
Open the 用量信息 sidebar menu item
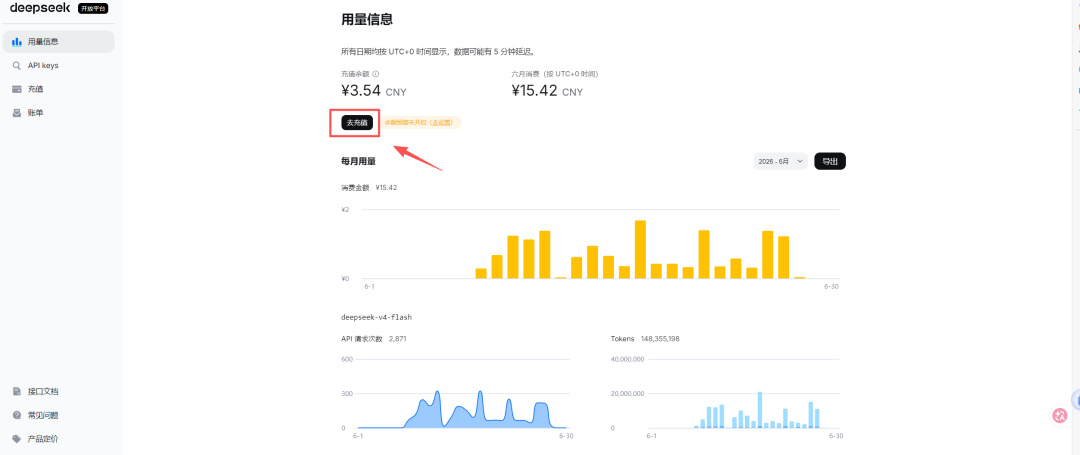coord(59,42)
